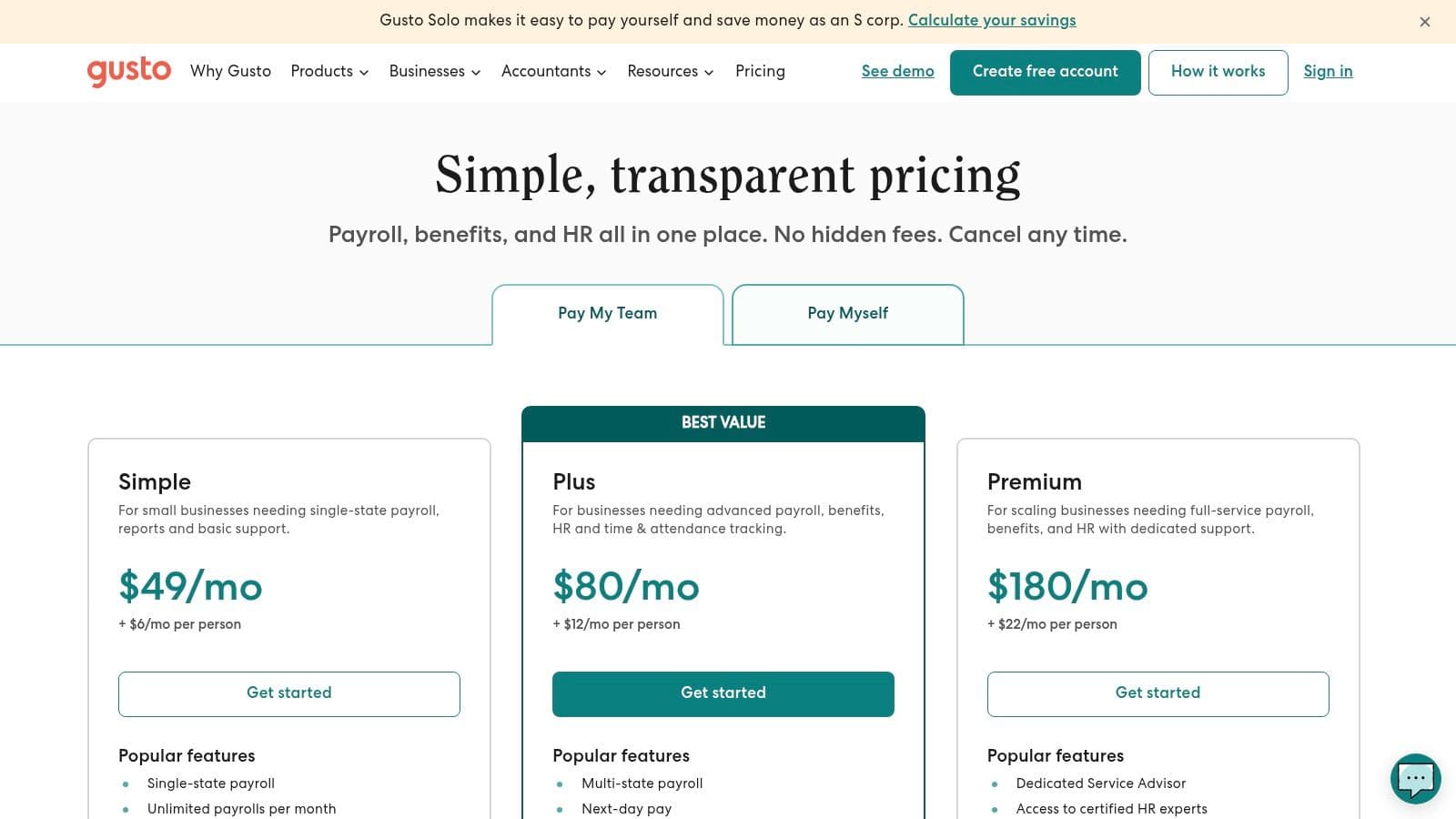The image size is (1456, 819).
Task: Click the Gusto logo
Action: tap(128, 71)
